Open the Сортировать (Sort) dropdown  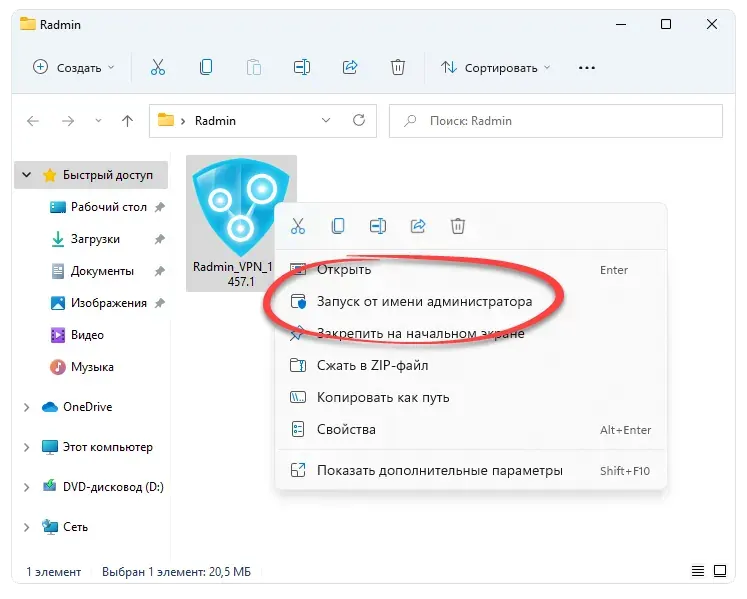click(495, 68)
